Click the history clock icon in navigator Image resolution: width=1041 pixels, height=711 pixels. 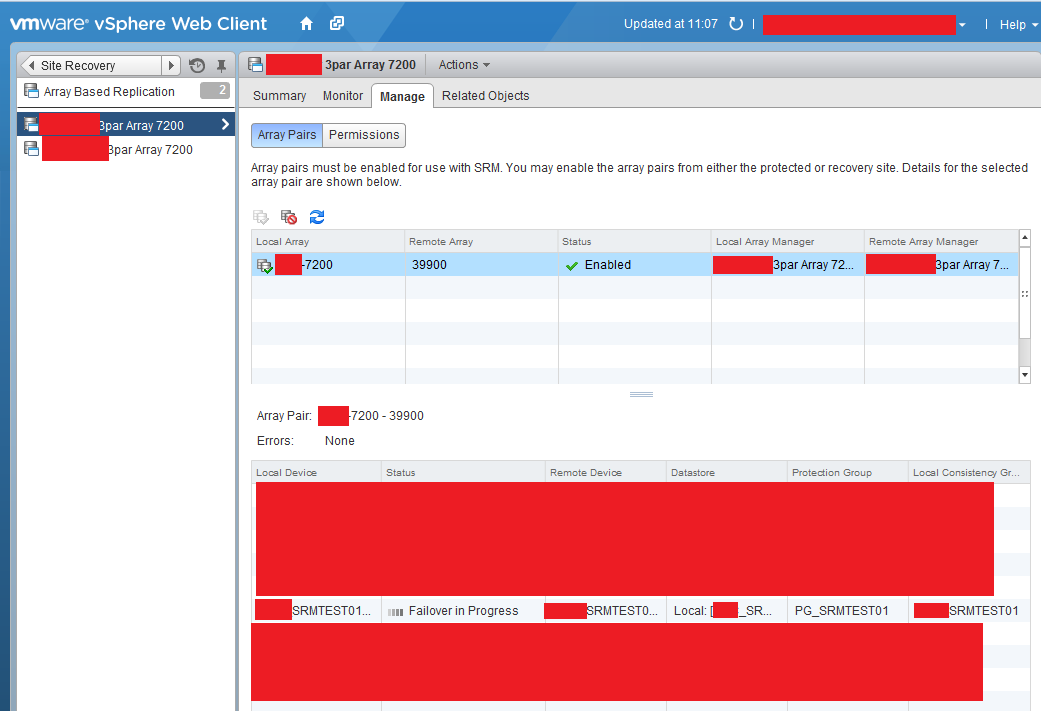197,66
